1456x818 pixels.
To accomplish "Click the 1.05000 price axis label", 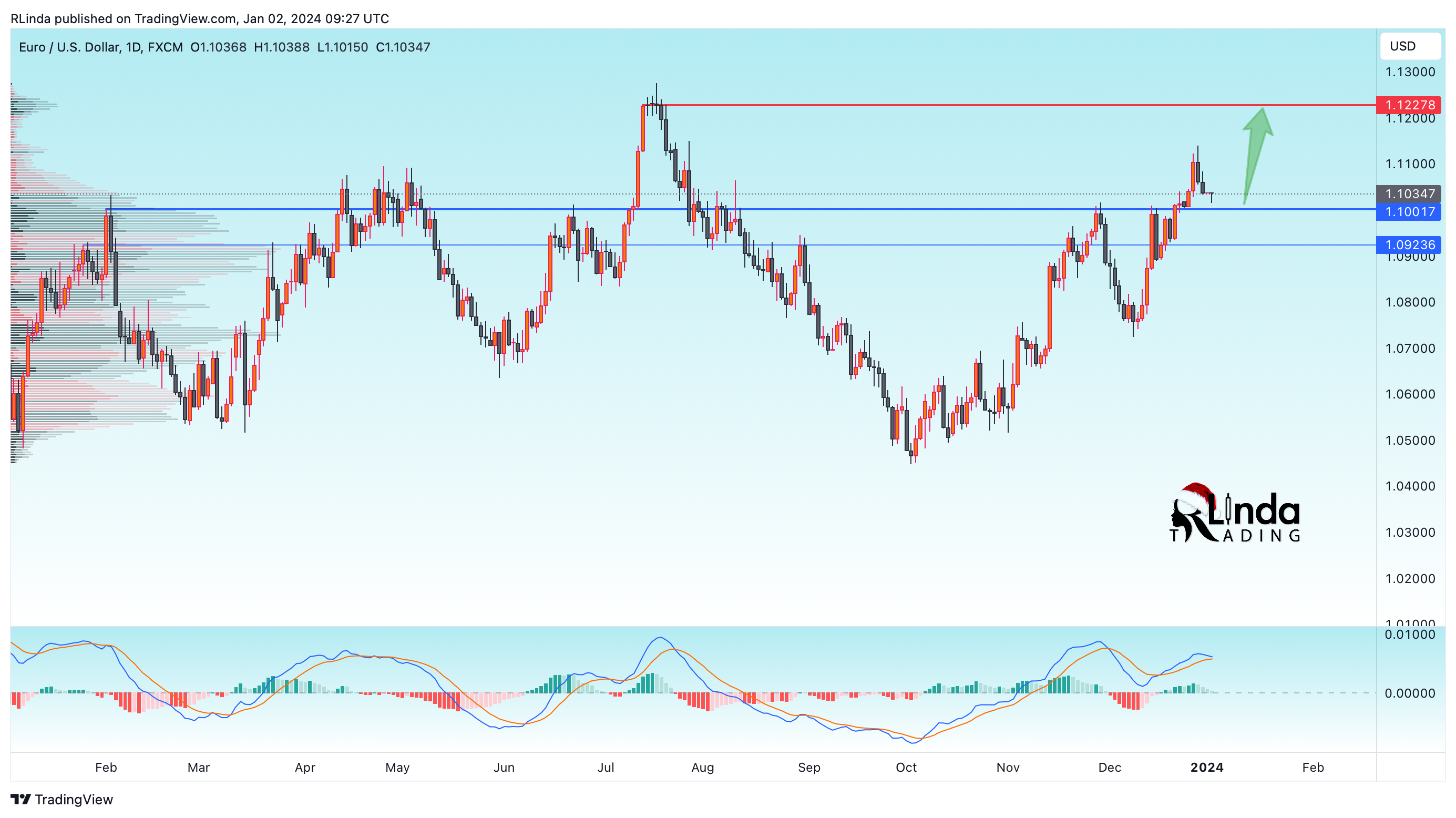I will [1410, 440].
